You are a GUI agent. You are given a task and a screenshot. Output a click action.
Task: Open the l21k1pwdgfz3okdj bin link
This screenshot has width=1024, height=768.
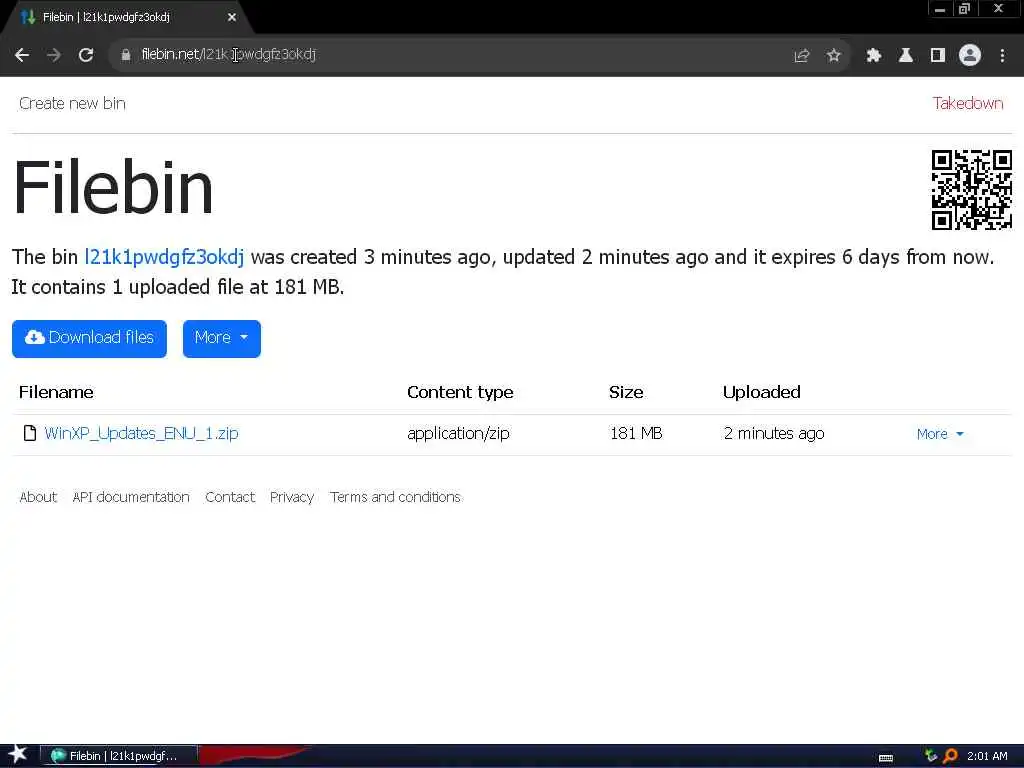[x=164, y=257]
